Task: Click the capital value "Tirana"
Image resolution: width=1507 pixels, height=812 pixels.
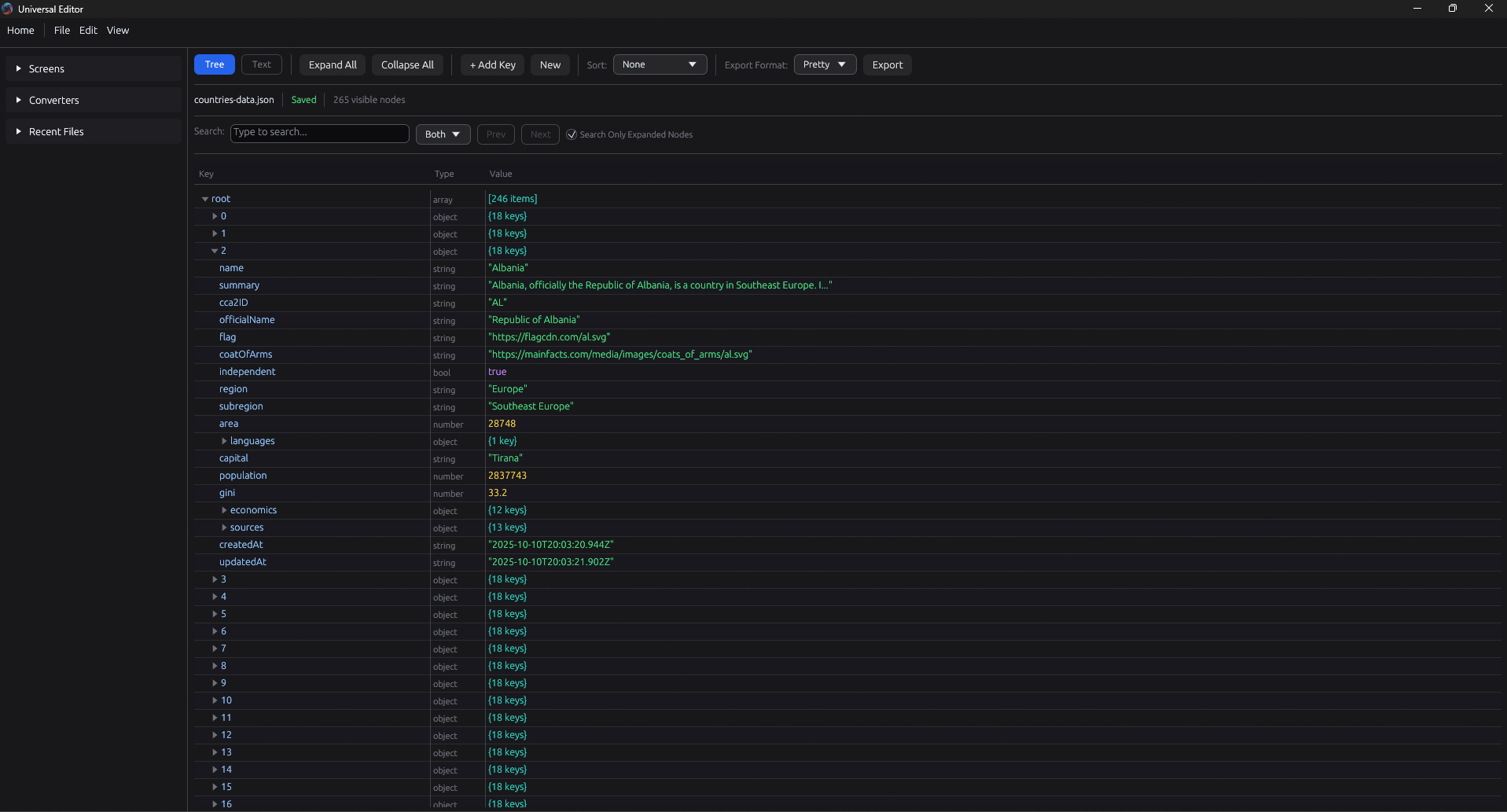Action: click(x=505, y=458)
